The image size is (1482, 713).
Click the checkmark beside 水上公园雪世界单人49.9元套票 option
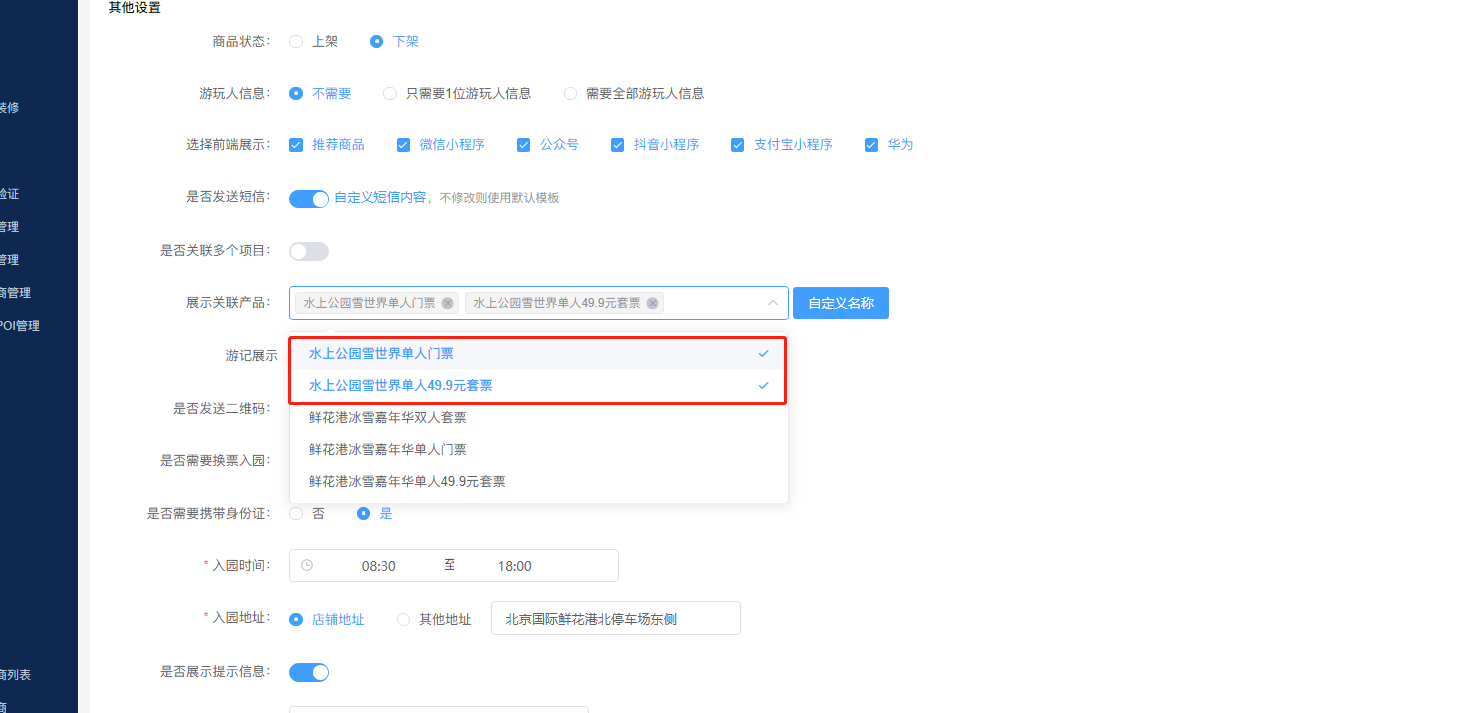click(x=764, y=384)
